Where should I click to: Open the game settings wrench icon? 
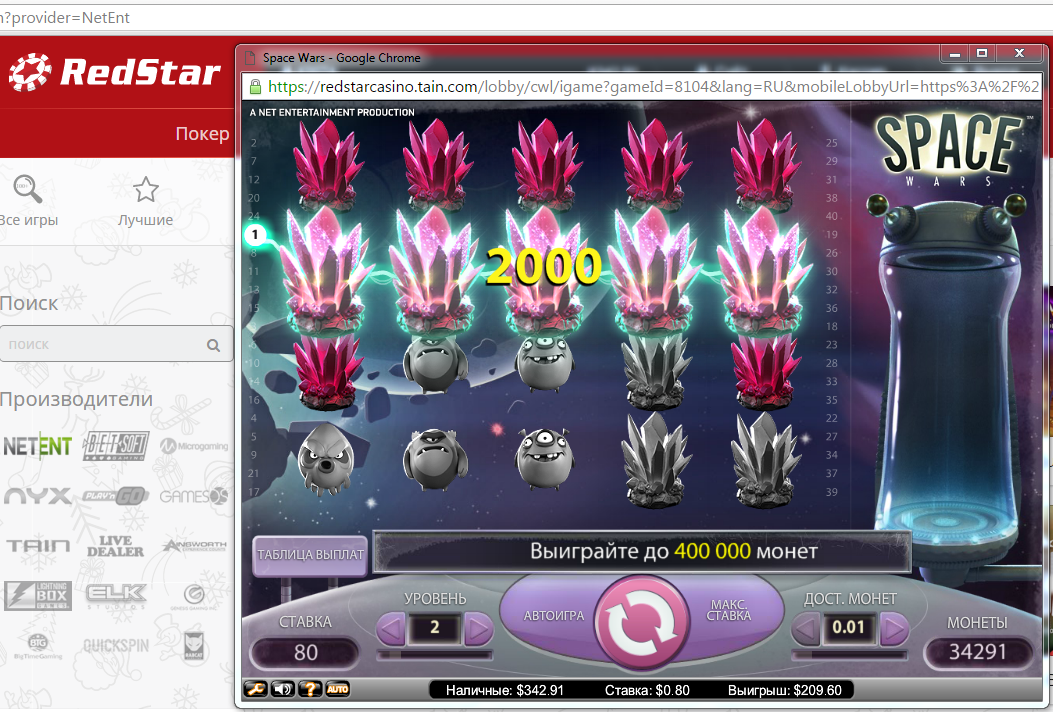(256, 689)
